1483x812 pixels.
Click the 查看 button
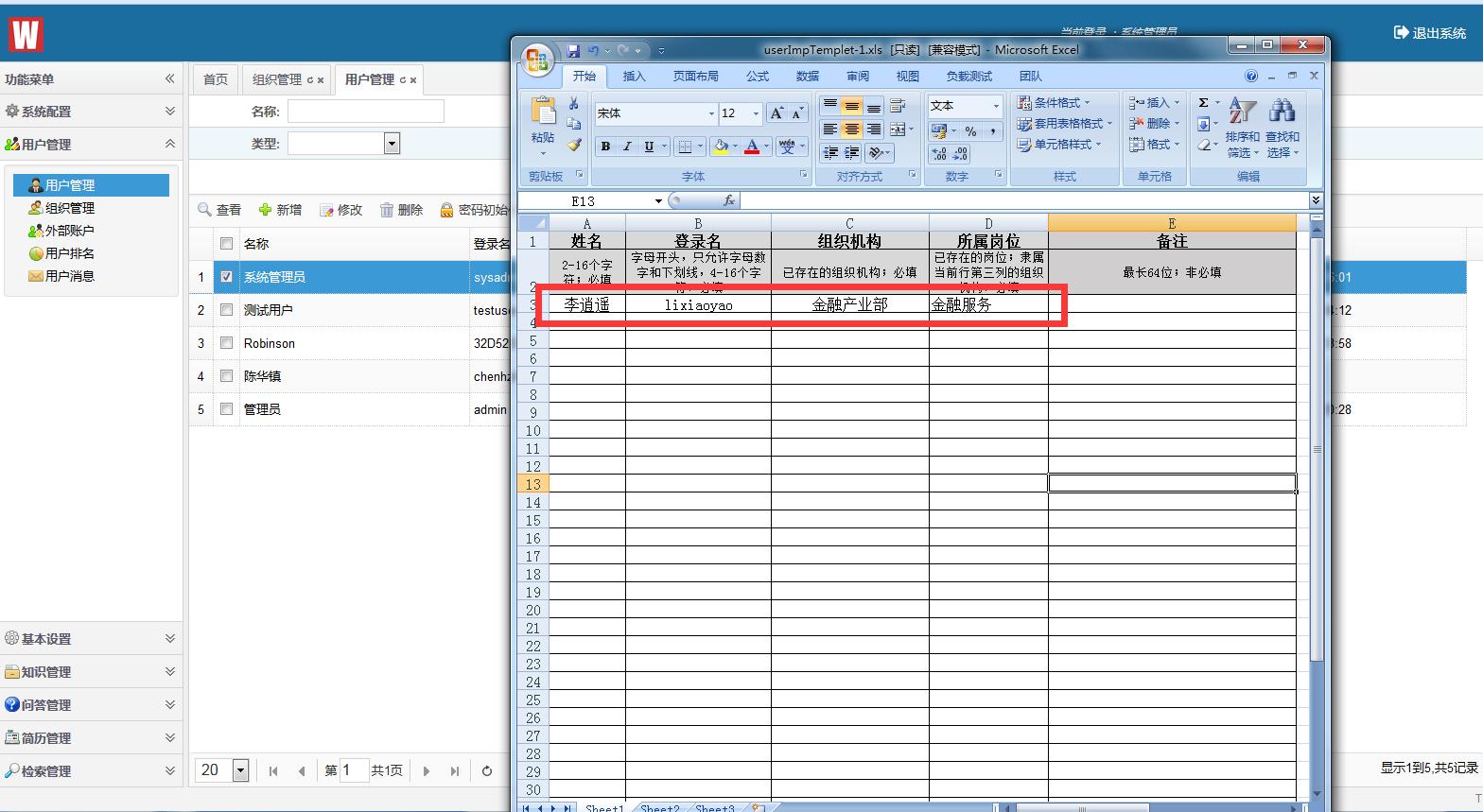(219, 210)
